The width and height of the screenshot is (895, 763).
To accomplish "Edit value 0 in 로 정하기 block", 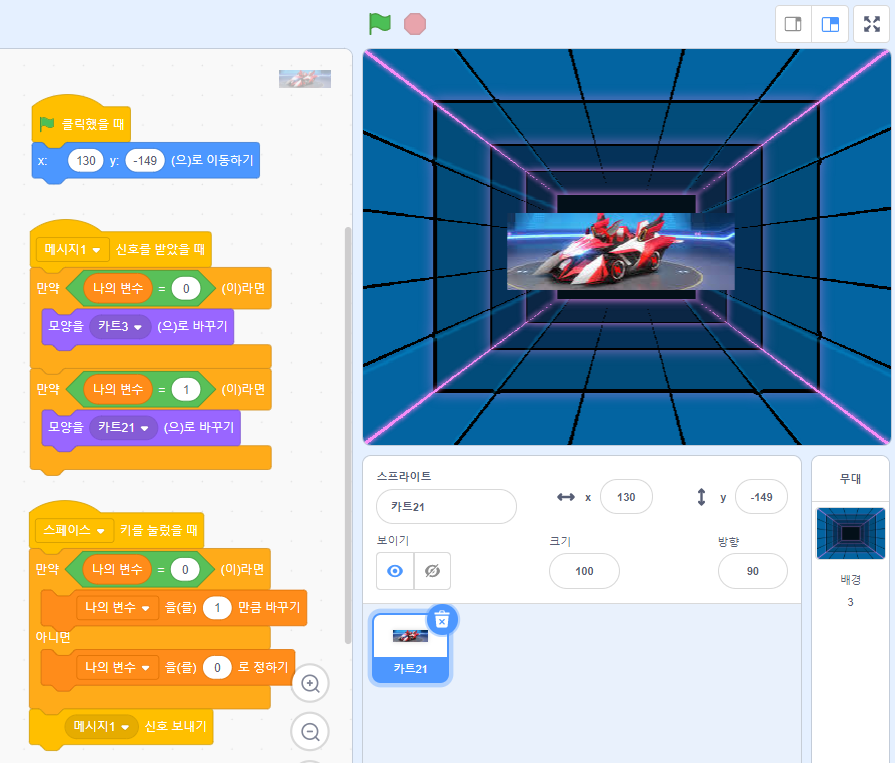I will (217, 667).
